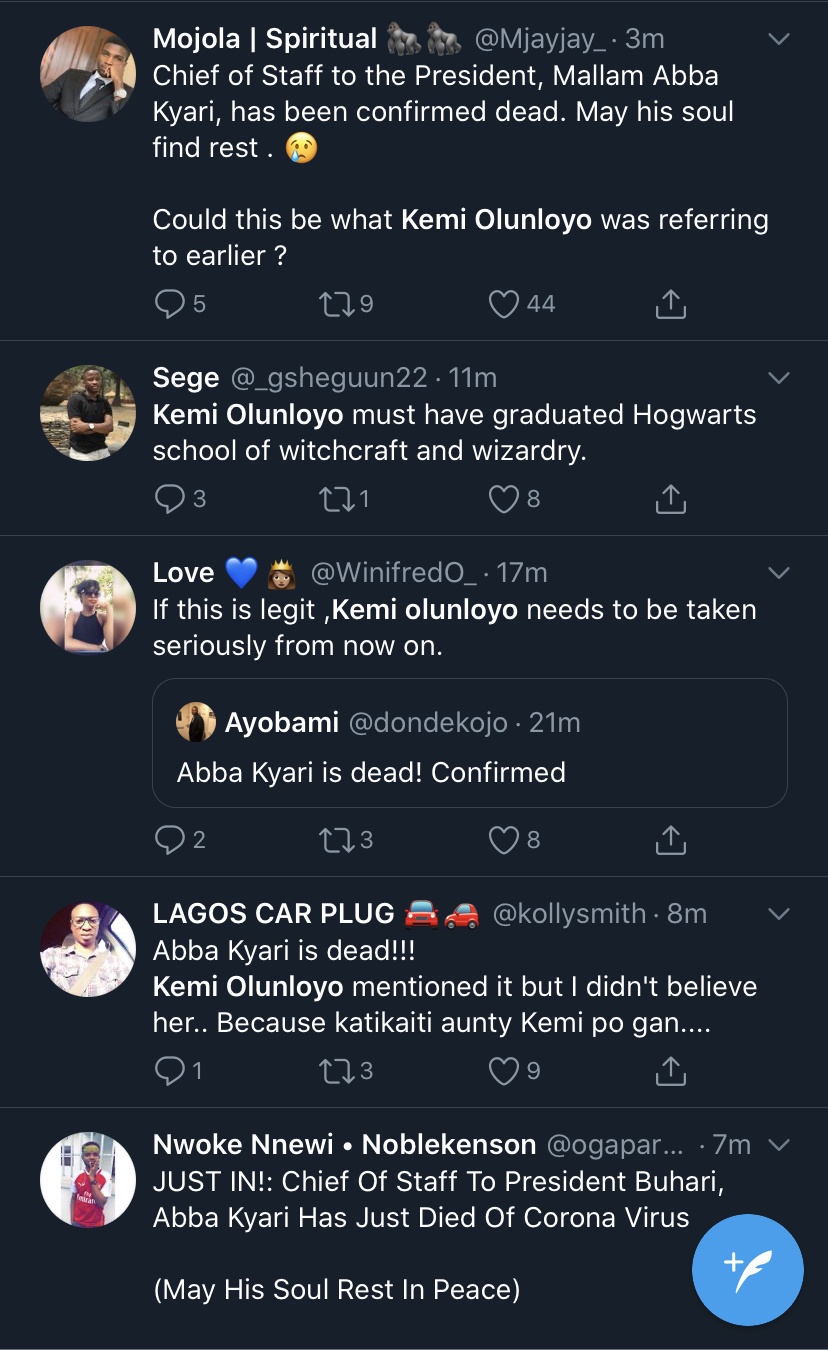The image size is (828, 1350).
Task: Open the @_gsheguun22 handle link
Action: (x=329, y=378)
